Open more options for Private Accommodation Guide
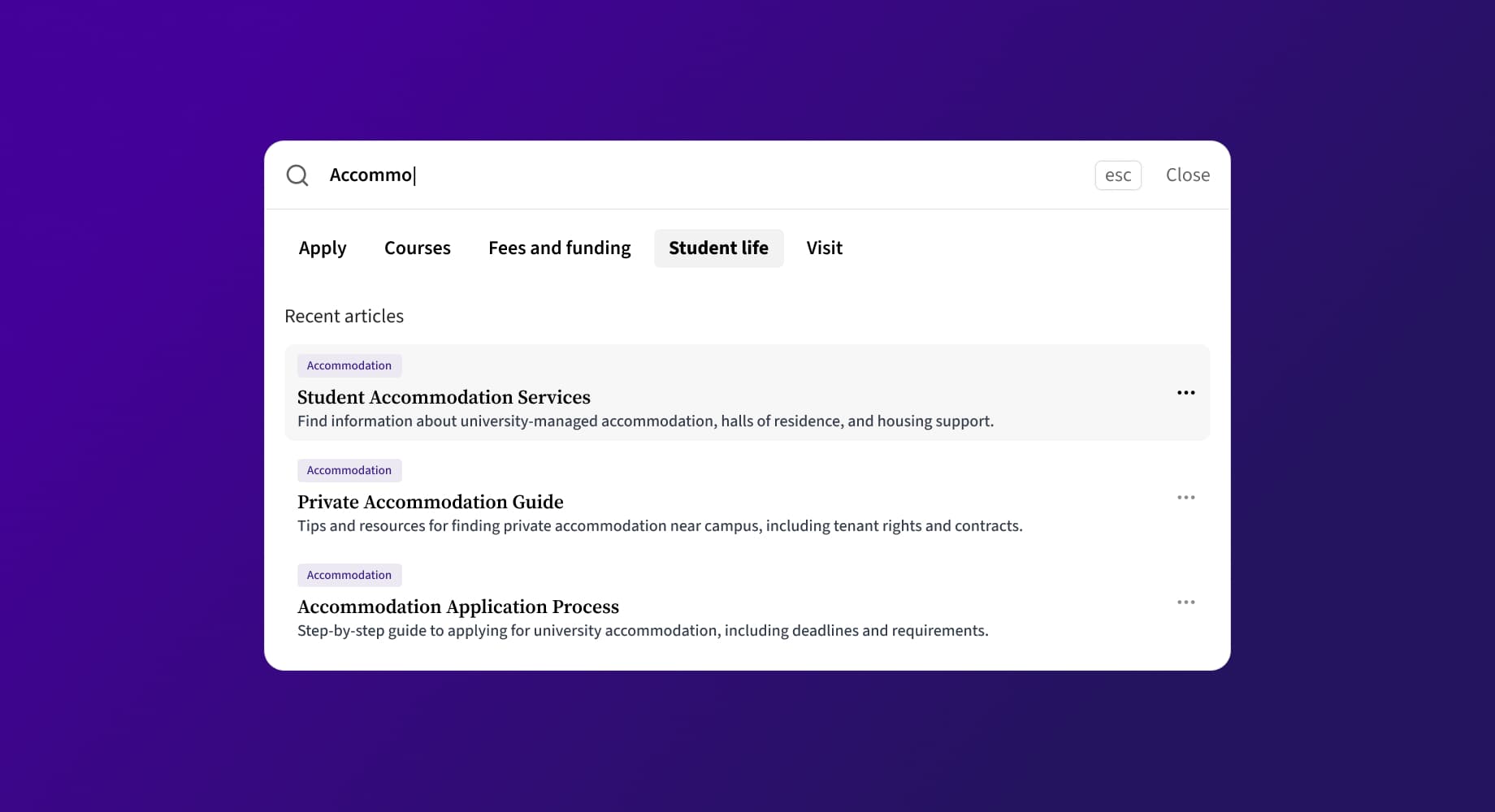The image size is (1495, 812). (1185, 498)
